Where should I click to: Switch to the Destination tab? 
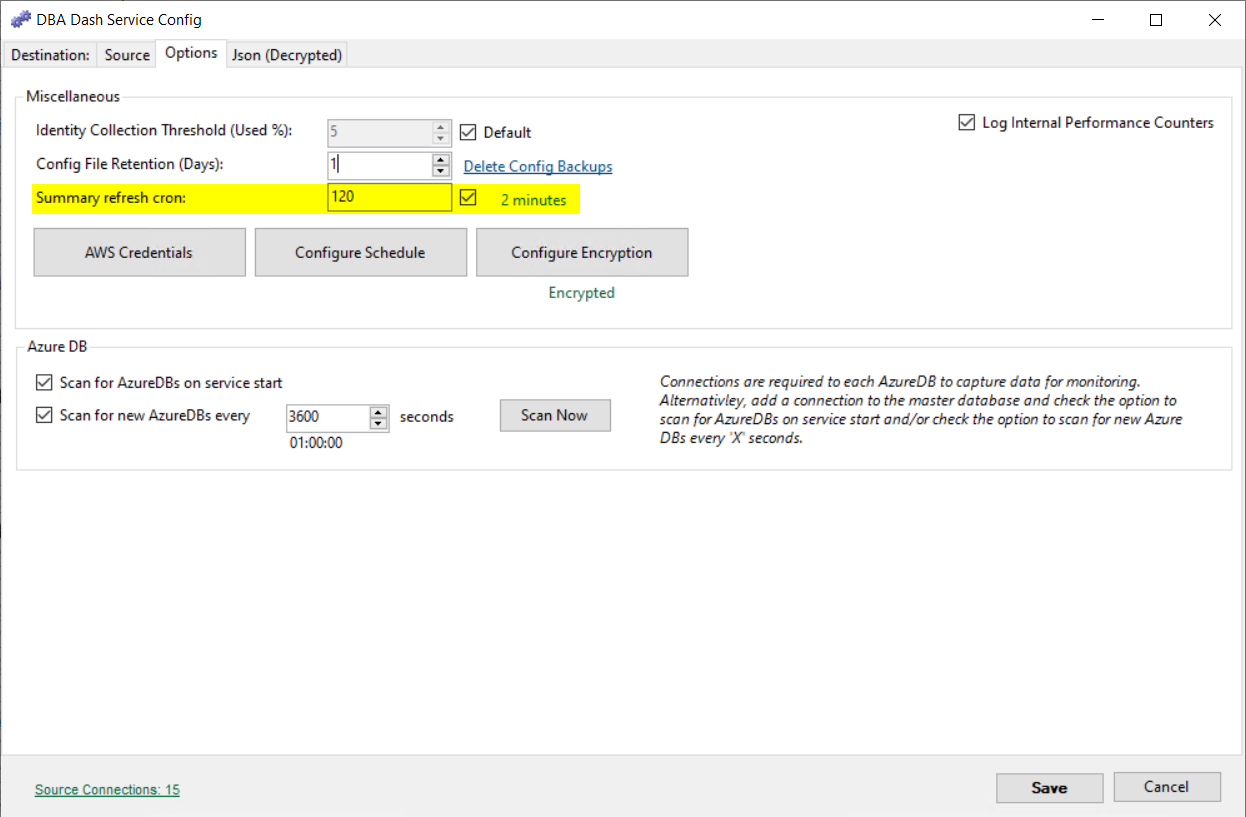[x=49, y=55]
